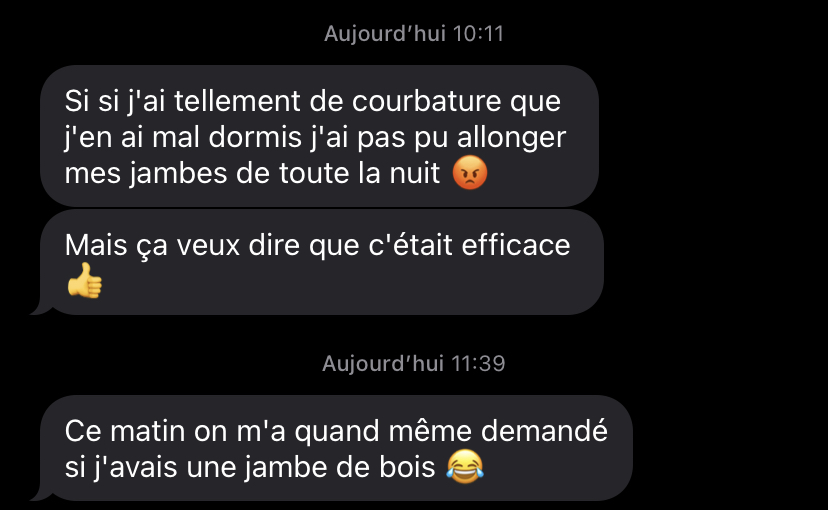The width and height of the screenshot is (828, 510).
Task: Click the tail of the thumbs-up message bubble
Action: click(42, 309)
